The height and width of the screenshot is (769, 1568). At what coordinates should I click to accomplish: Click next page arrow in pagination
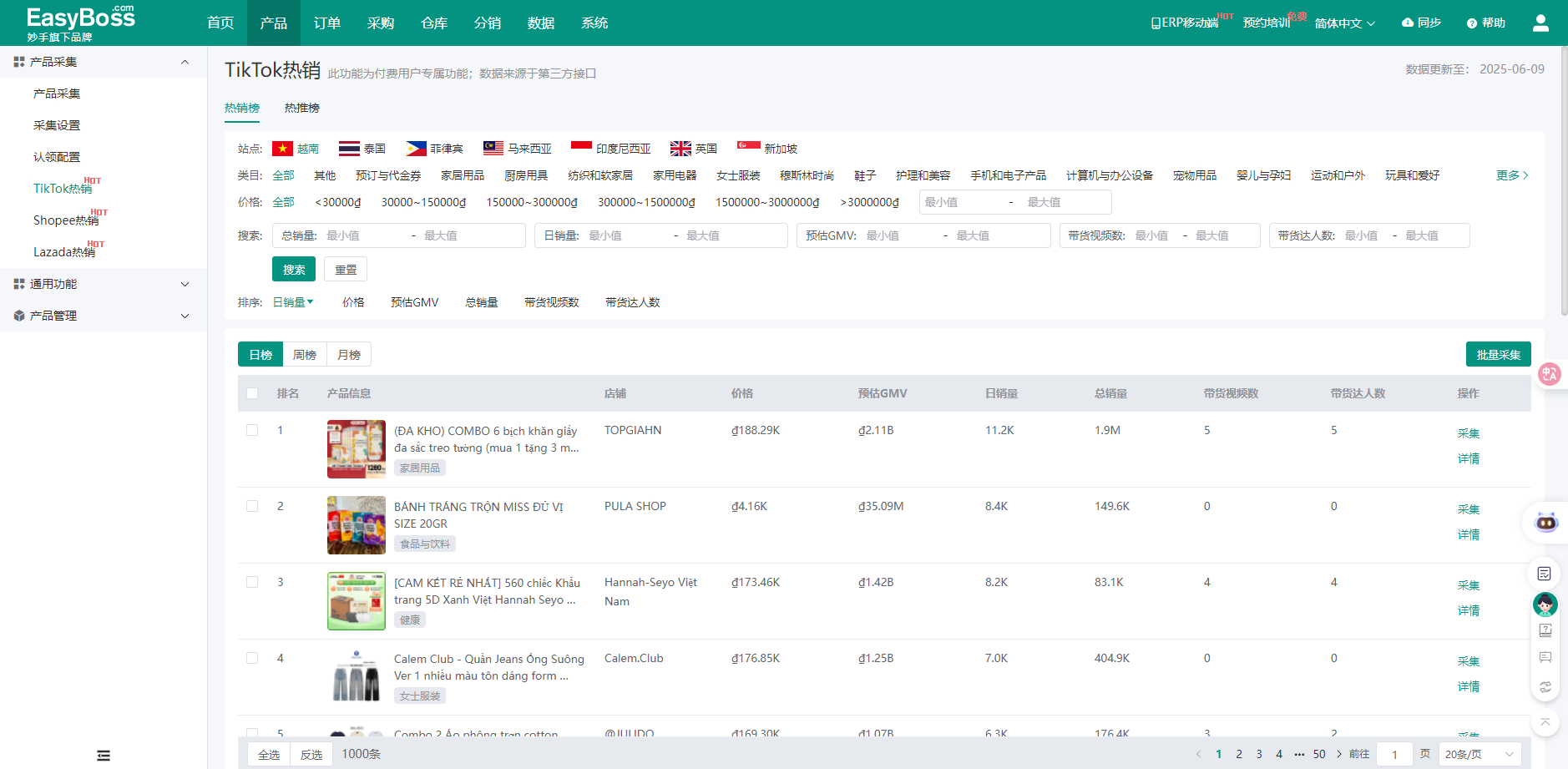1339,754
